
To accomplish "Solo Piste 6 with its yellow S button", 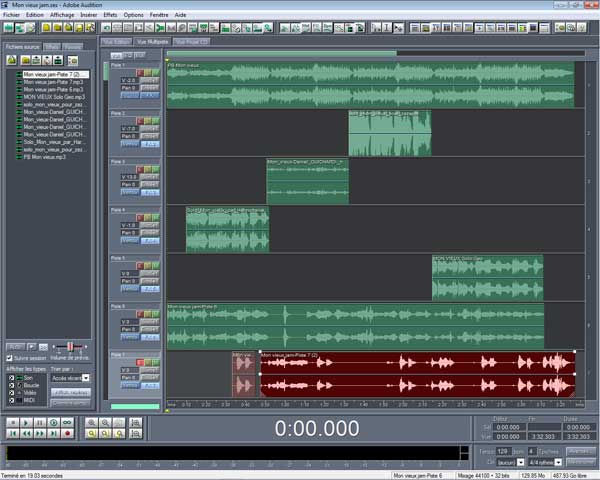I will [x=148, y=314].
